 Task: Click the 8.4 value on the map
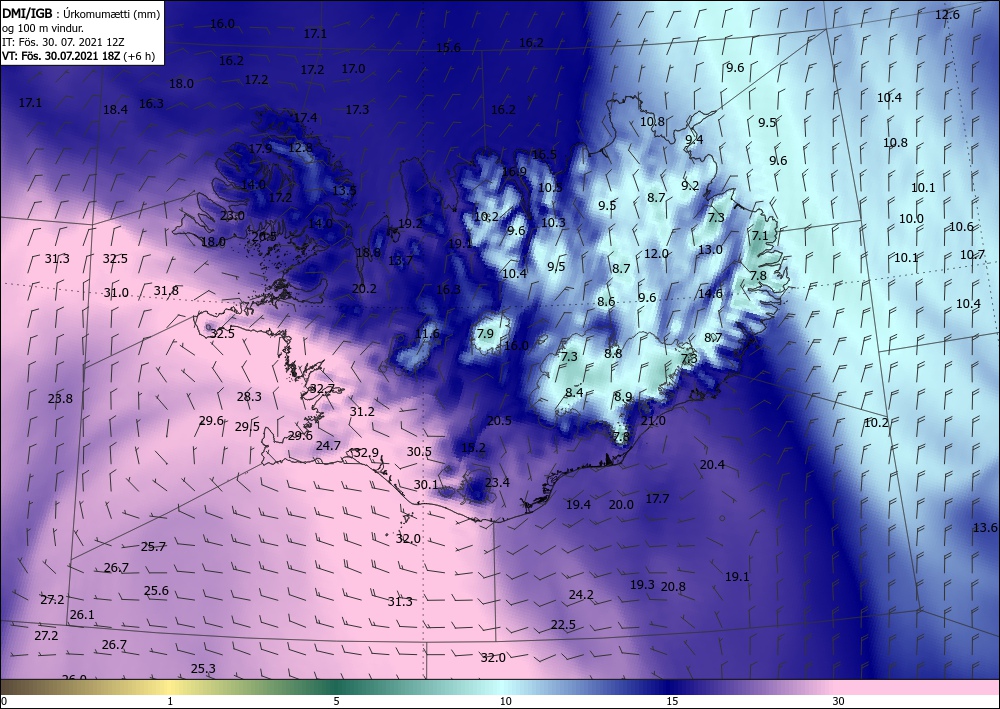point(574,392)
